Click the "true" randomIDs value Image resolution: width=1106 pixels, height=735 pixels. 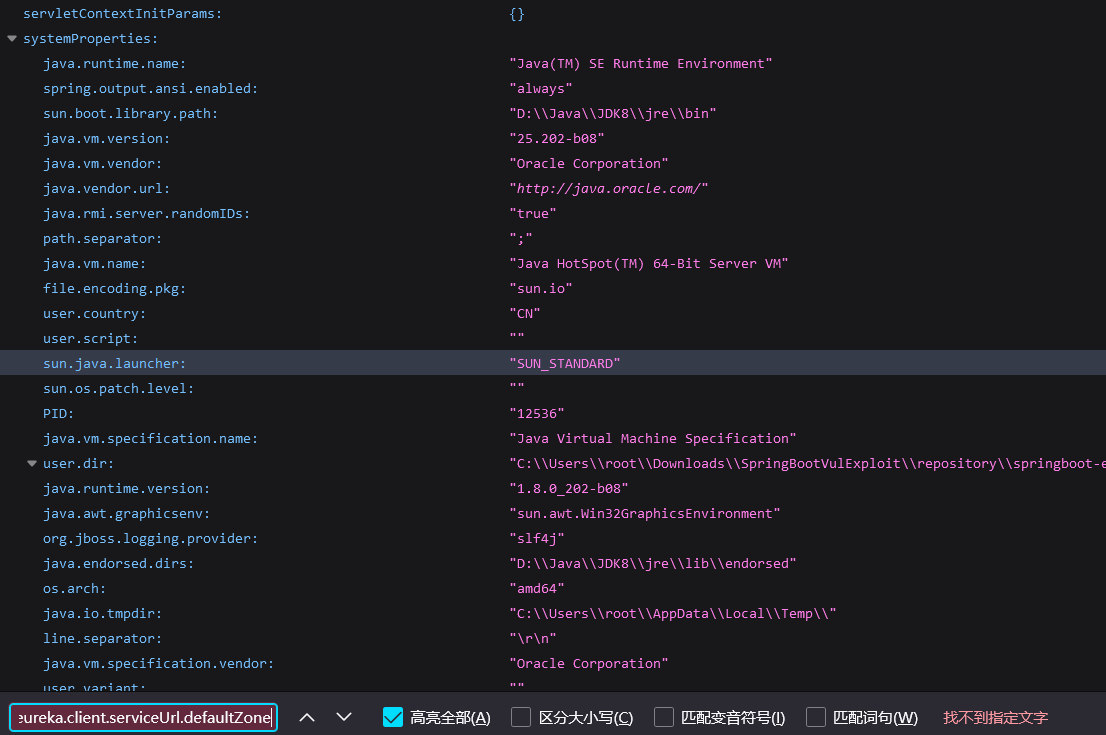[x=533, y=214]
